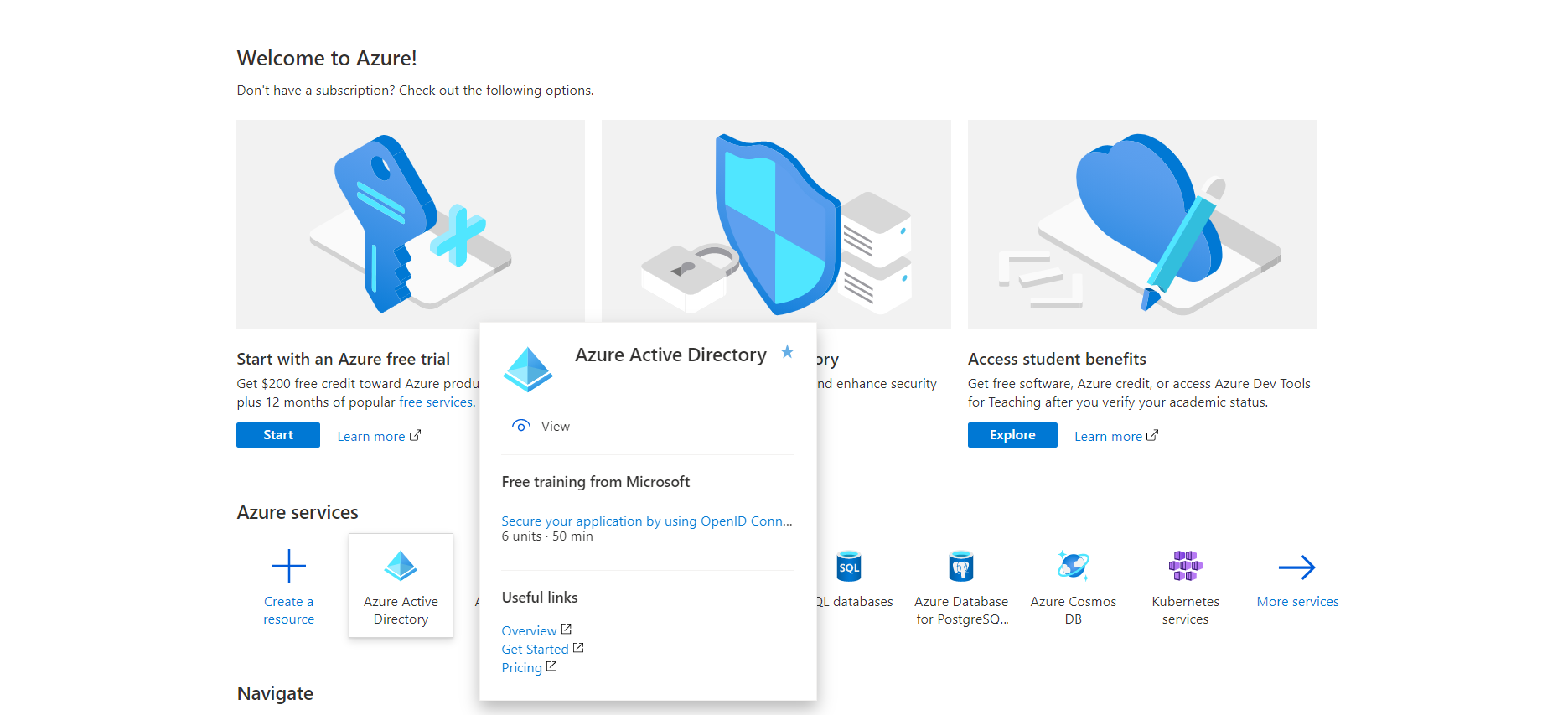Open Azure Database for PostgreSQL icon
Viewport: 1568px width, 715px height.
961,567
